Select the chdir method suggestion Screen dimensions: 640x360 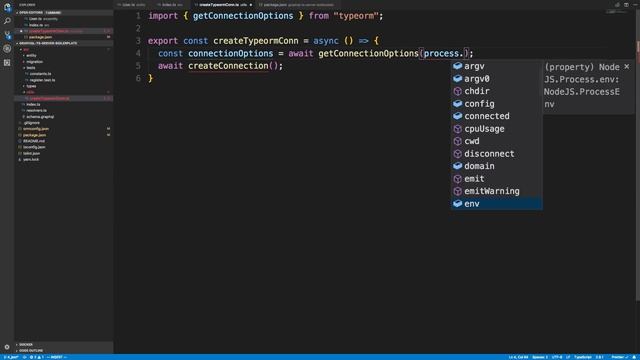pyautogui.click(x=497, y=91)
